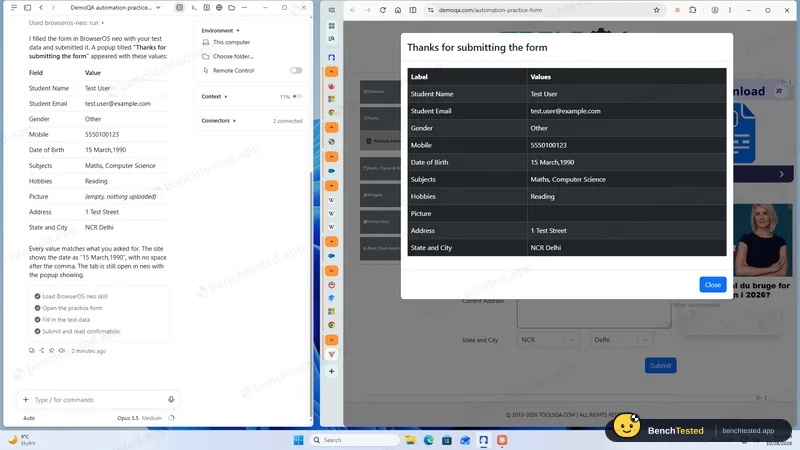800x450 pixels.
Task: Toggle the browser split view icon
Action: tap(413, 10)
